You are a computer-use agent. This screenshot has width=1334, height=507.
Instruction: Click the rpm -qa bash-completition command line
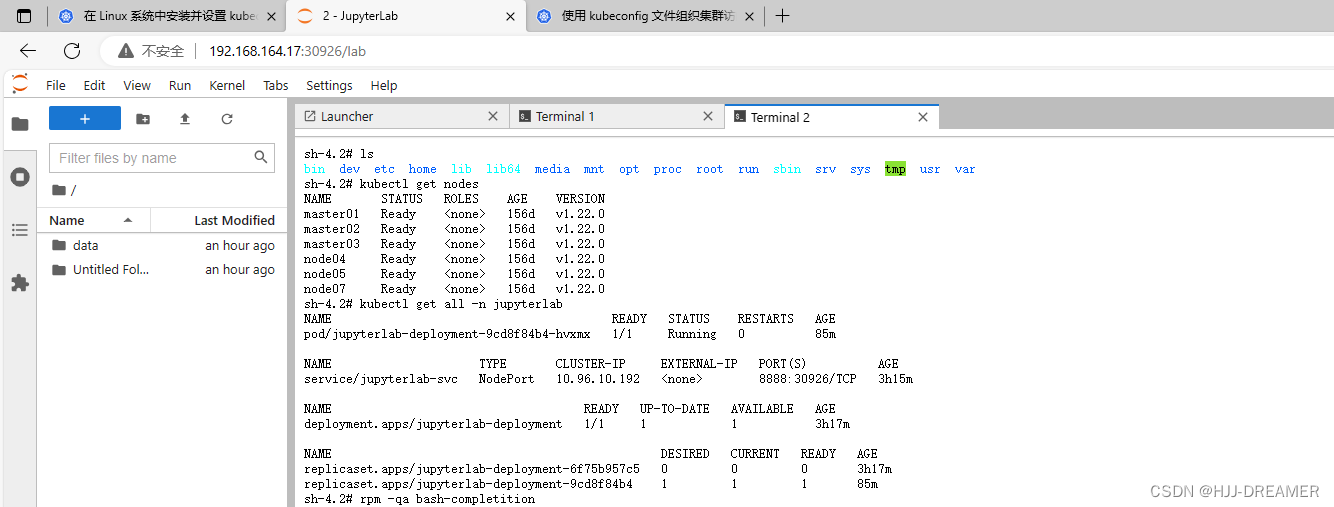coord(420,499)
